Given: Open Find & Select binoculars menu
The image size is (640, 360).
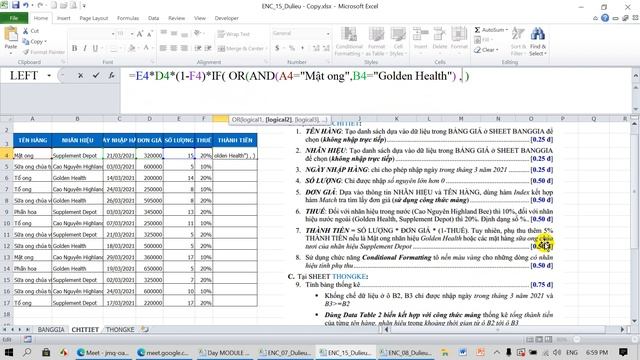Looking at the screenshot, I should pos(538,41).
